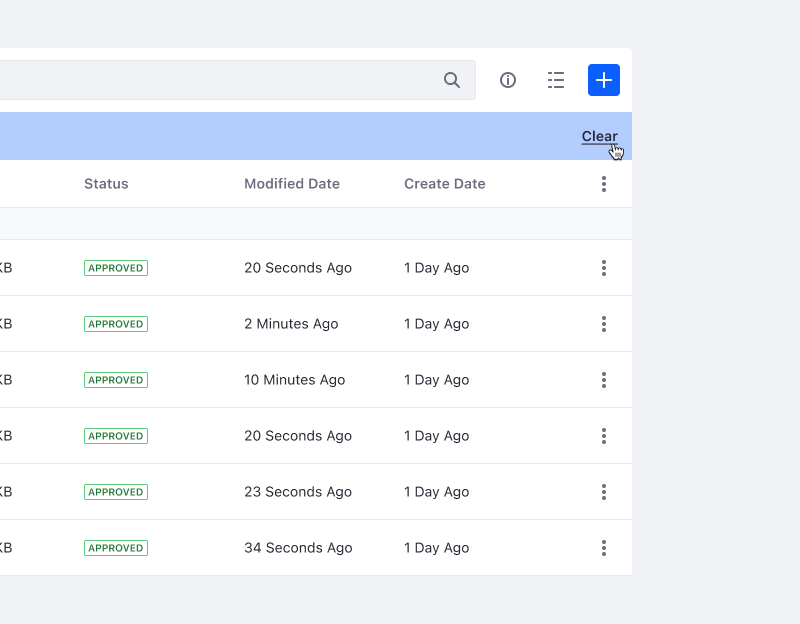Switch display style using list view icon
800x624 pixels.
(x=556, y=80)
